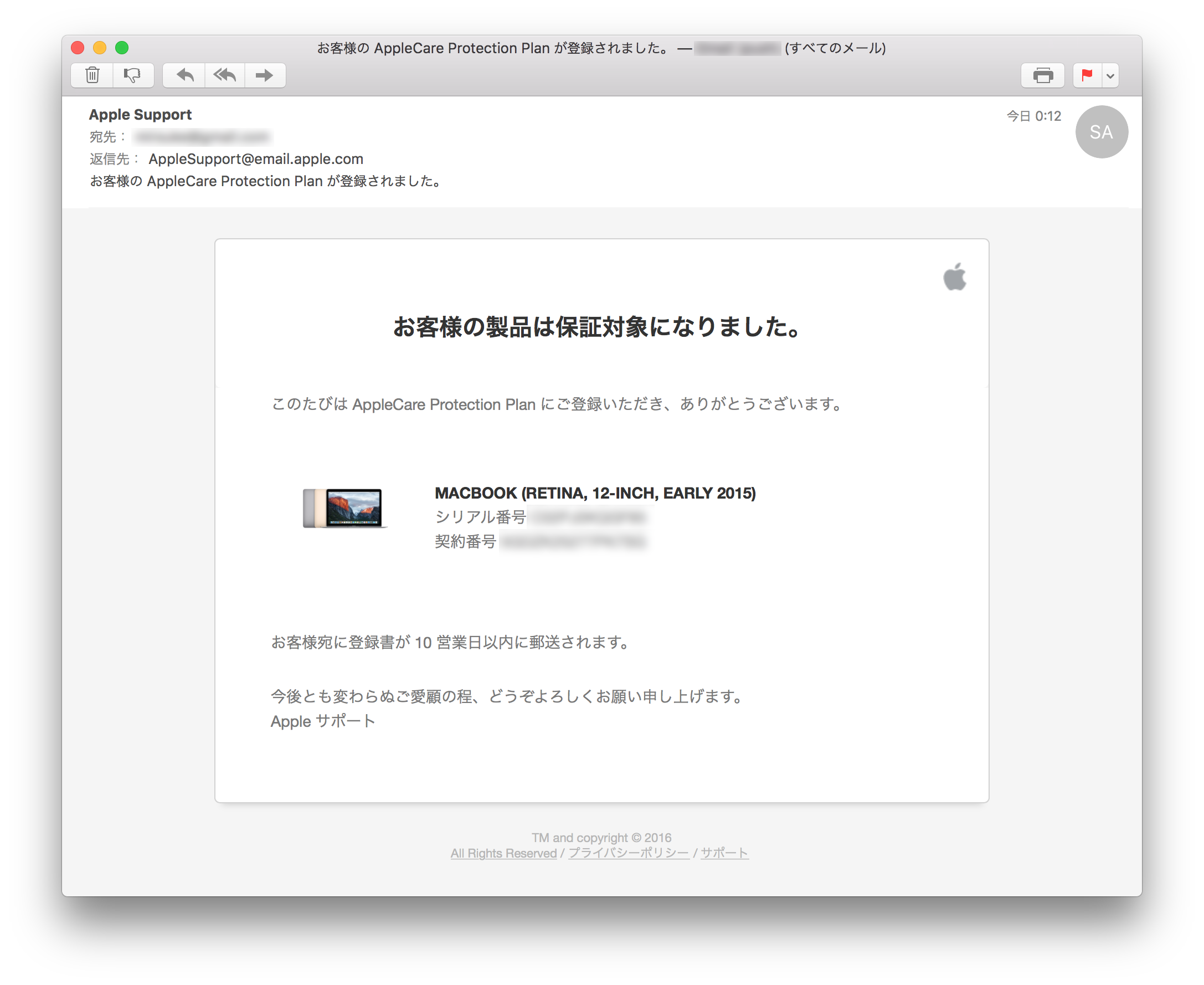
Task: Select the sender name Apple Support
Action: click(x=140, y=114)
